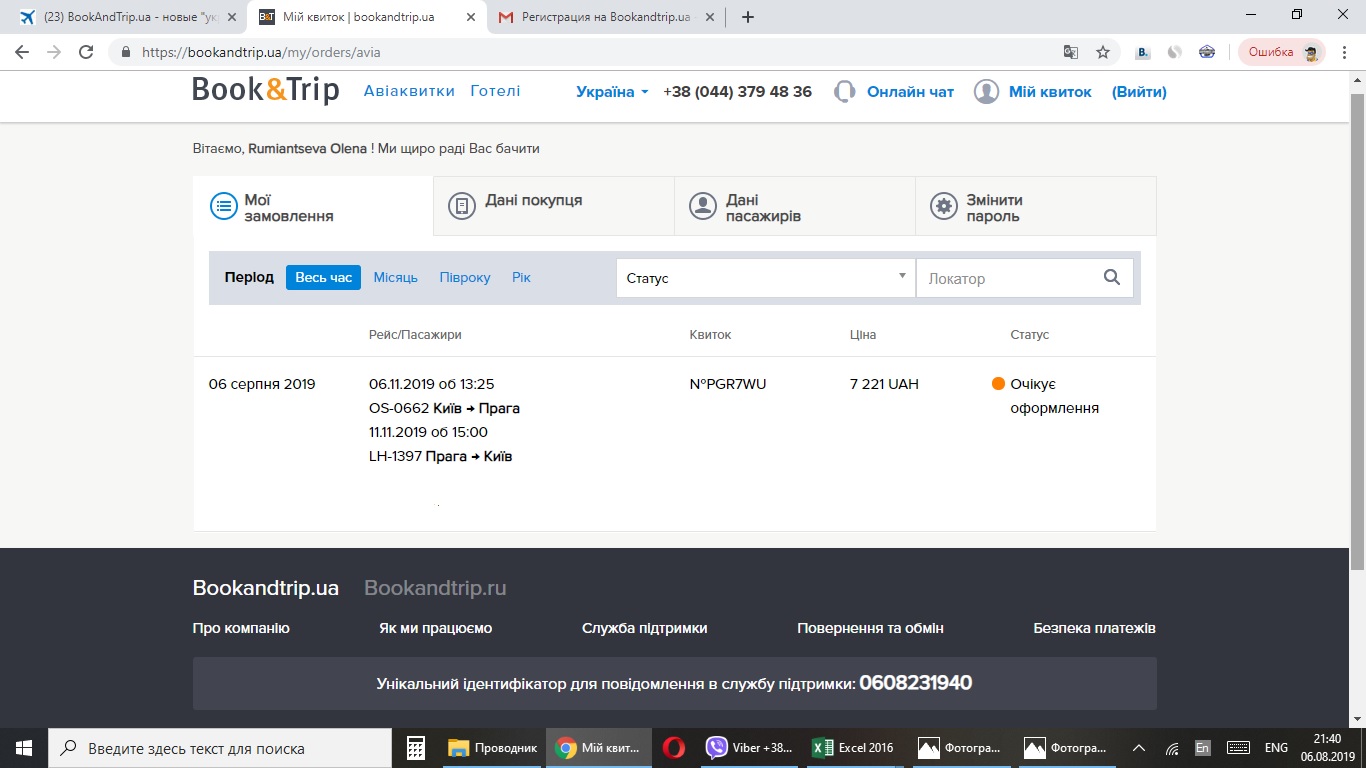
Task: Filter orders by Півроку period
Action: (x=465, y=277)
